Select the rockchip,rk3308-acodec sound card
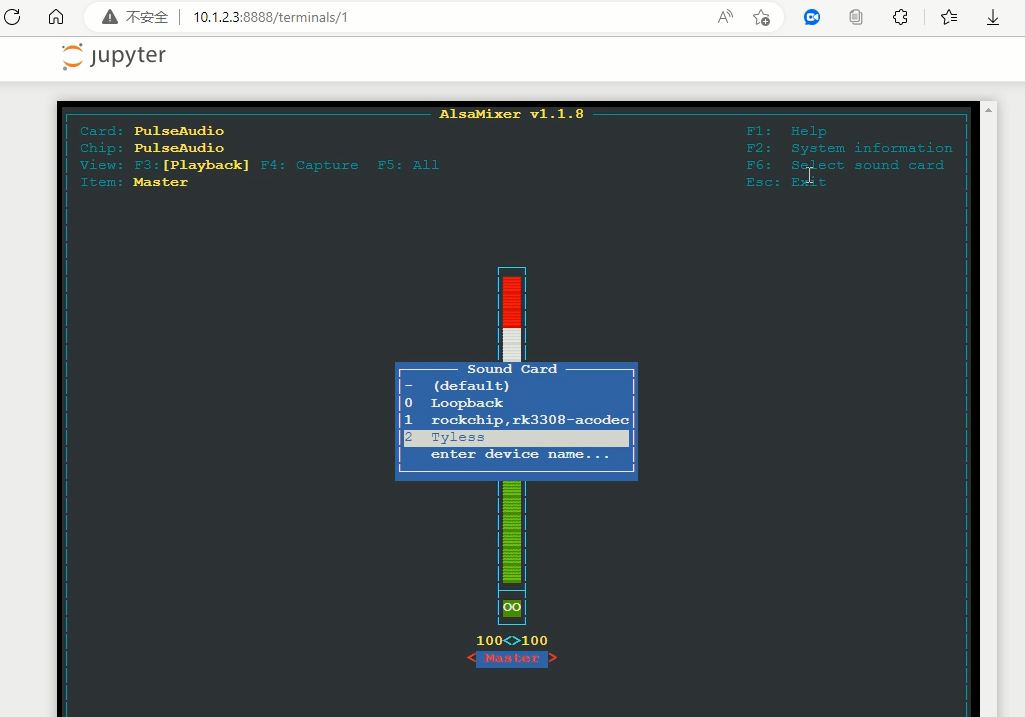 click(516, 420)
